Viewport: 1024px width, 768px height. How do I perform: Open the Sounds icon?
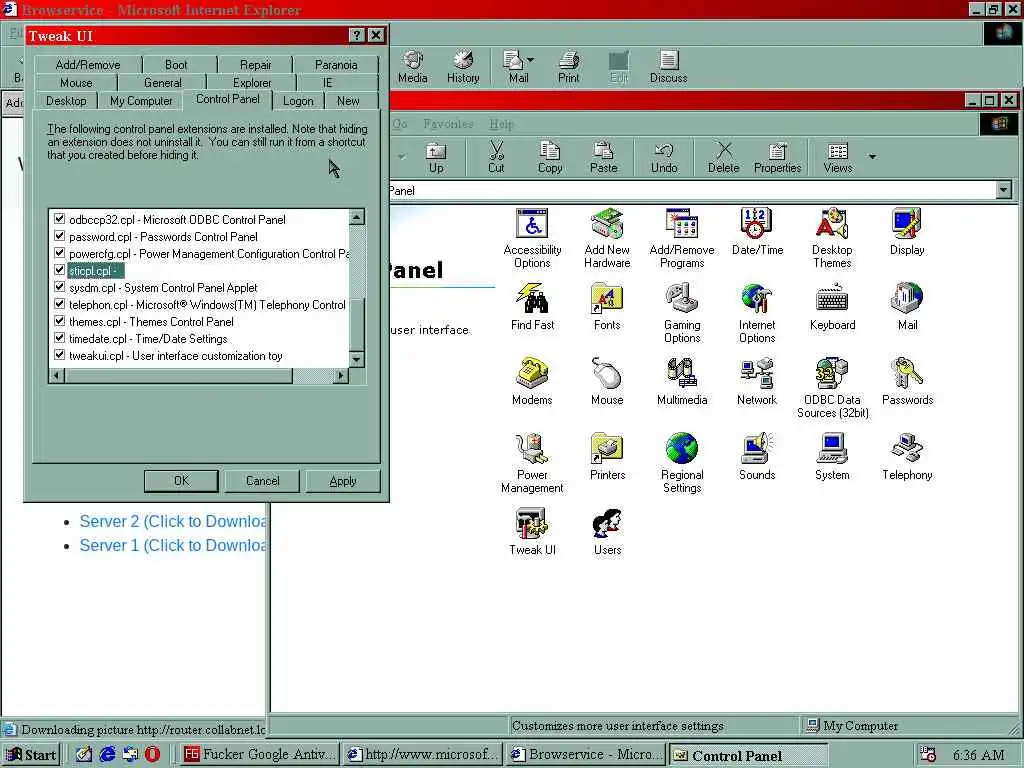pos(757,457)
